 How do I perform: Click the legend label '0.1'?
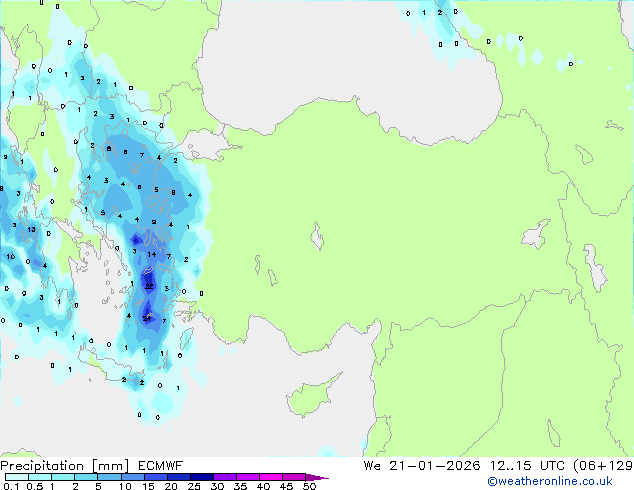click(x=11, y=486)
